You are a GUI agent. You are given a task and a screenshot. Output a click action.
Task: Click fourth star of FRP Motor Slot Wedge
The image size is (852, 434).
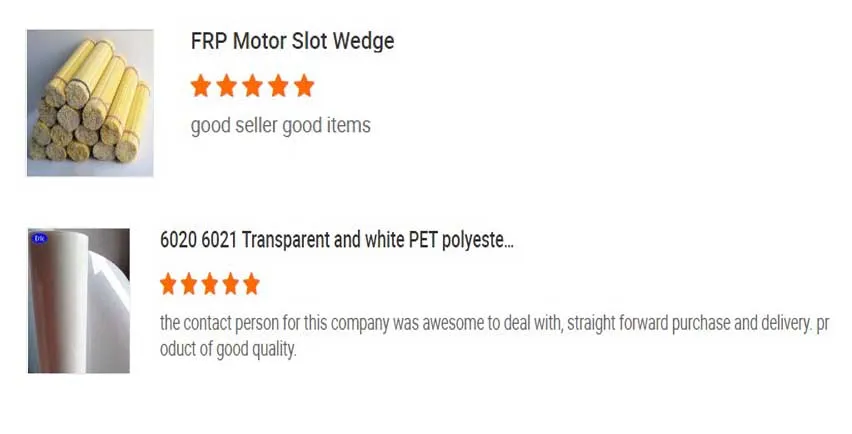(x=279, y=86)
